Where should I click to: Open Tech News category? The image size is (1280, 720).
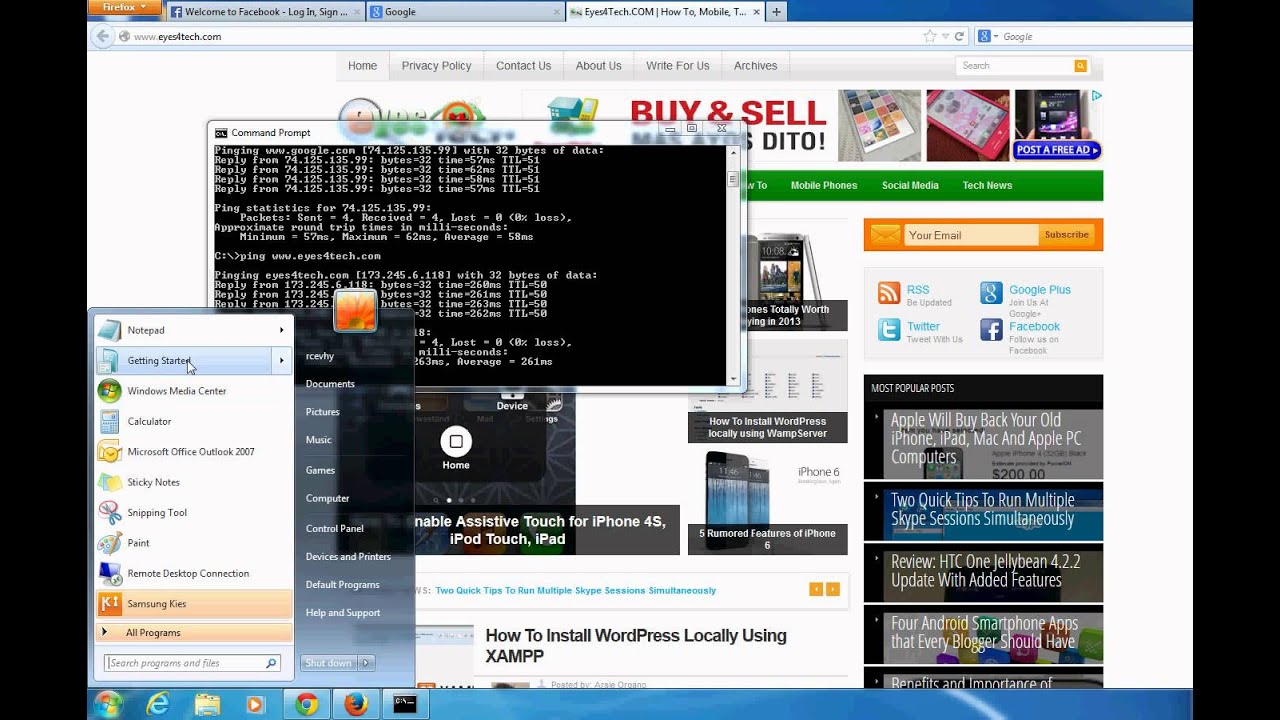click(987, 185)
